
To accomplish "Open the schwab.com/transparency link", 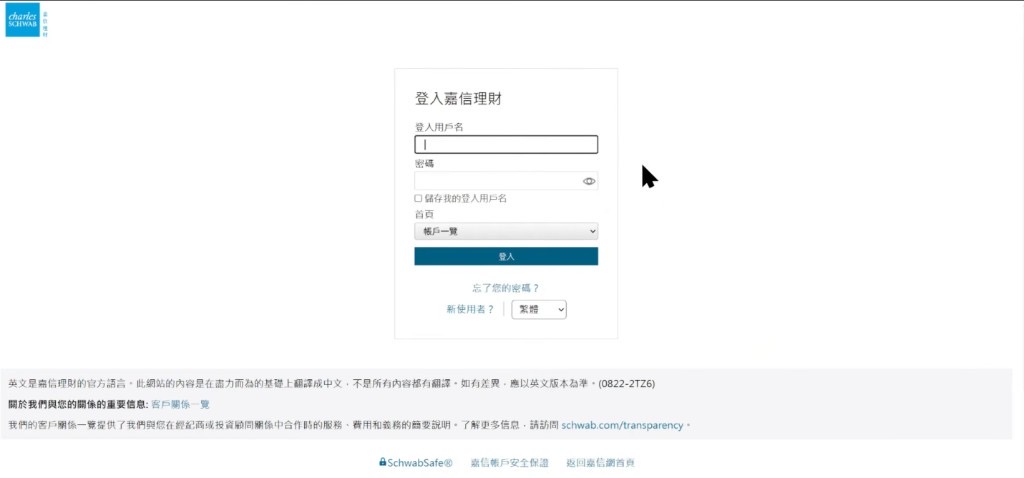I will [622, 425].
